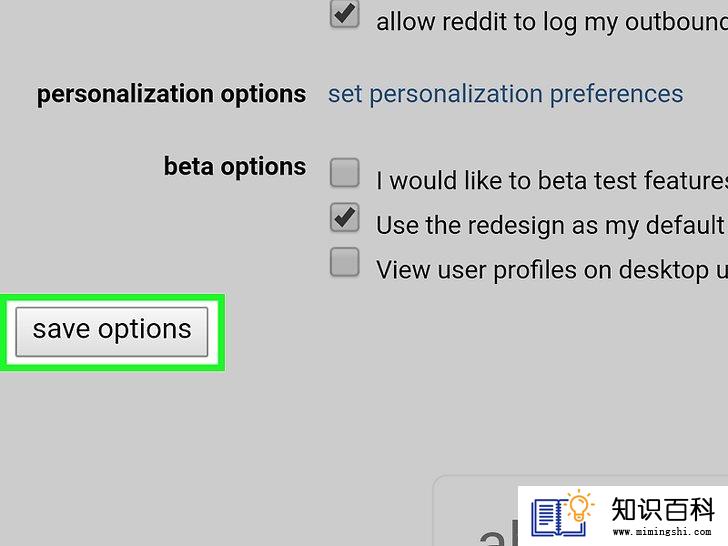Click the 'Use the redesign as my default' label
Screen dimensions: 728x546
pos(552,226)
